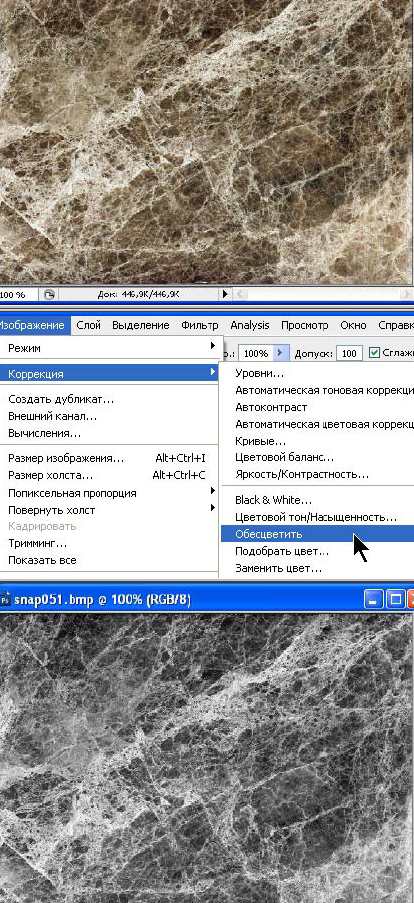Viewport: 414px width, 903px height.
Task: Open the Analysis menu
Action: coord(249,325)
